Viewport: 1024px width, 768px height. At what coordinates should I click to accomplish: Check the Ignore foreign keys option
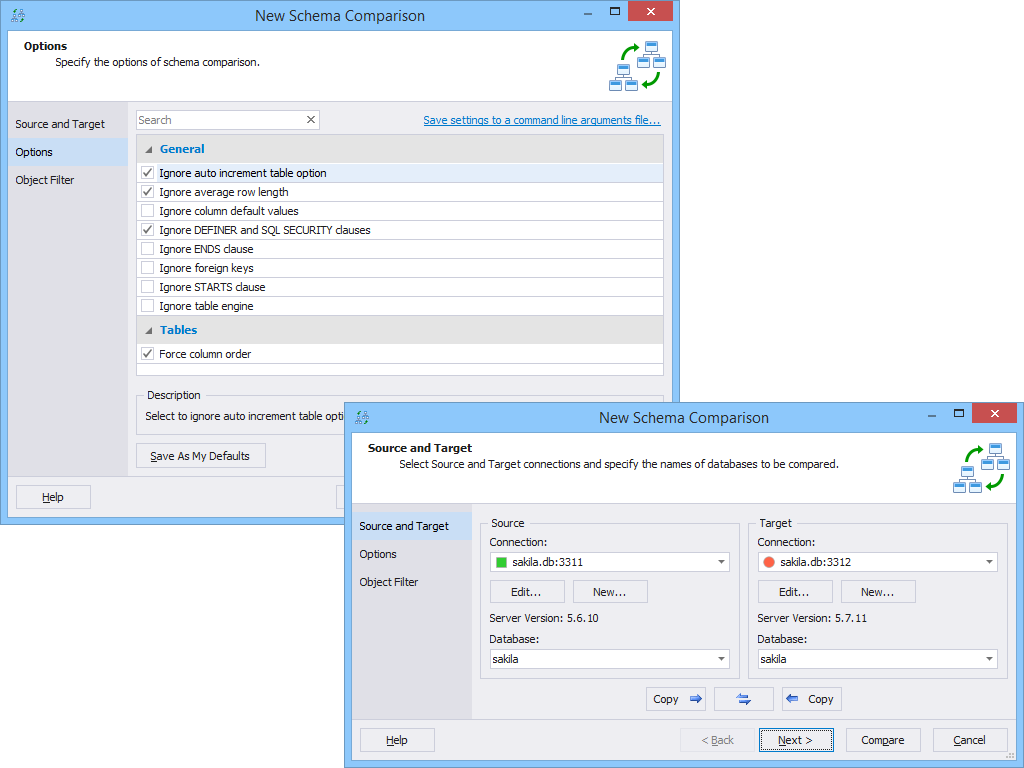click(x=148, y=267)
